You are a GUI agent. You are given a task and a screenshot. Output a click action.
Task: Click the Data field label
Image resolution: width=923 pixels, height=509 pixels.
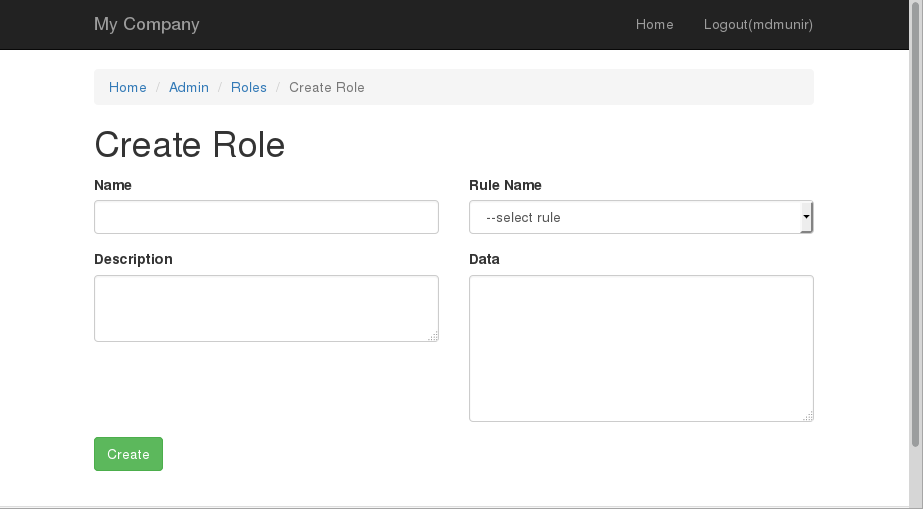click(484, 259)
